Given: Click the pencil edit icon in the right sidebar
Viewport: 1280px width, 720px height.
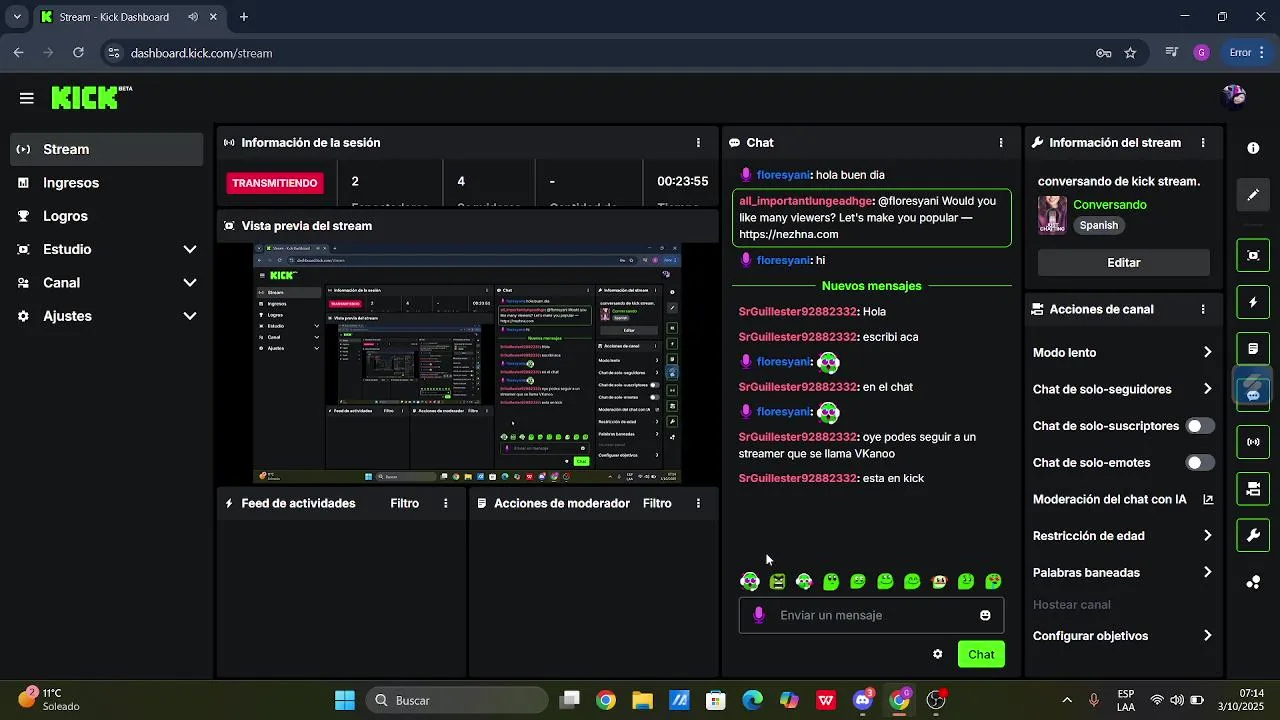Looking at the screenshot, I should 1253,195.
